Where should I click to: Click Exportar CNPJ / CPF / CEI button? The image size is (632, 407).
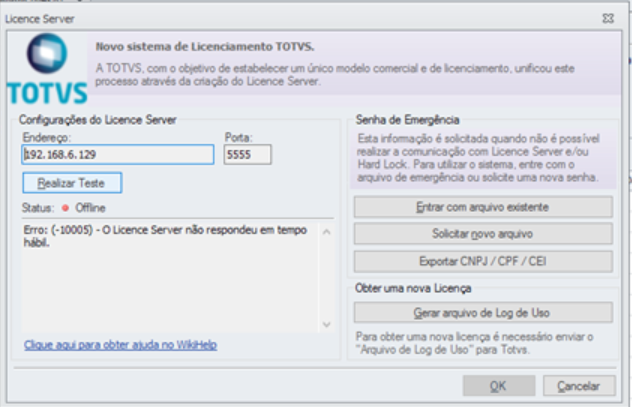483,261
